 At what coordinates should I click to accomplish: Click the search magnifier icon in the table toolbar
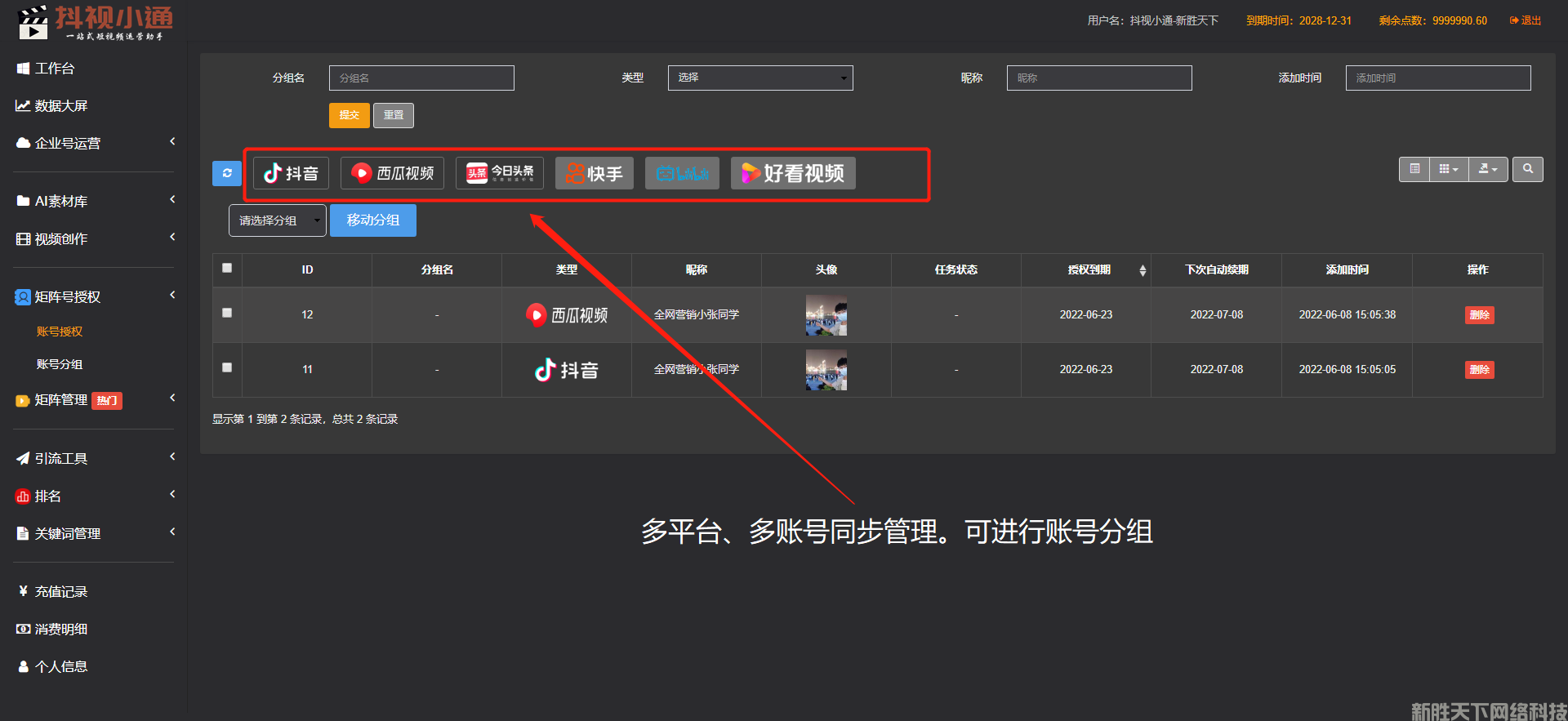pyautogui.click(x=1527, y=169)
